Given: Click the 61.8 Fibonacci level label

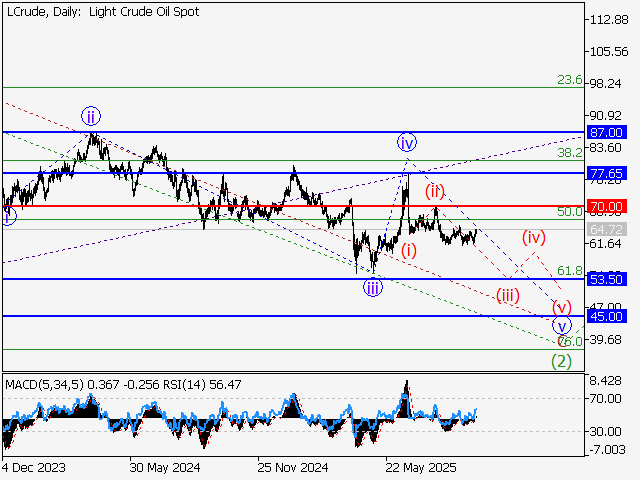Looking at the screenshot, I should (569, 271).
